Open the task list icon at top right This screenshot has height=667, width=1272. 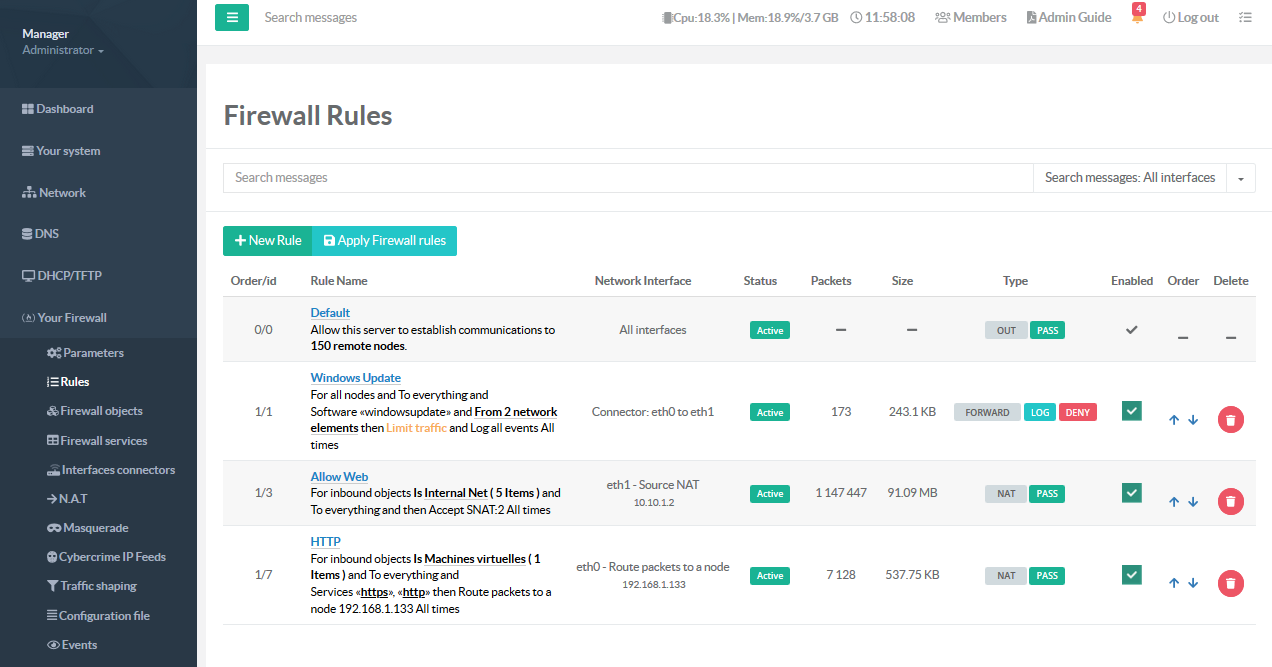coord(1244,18)
